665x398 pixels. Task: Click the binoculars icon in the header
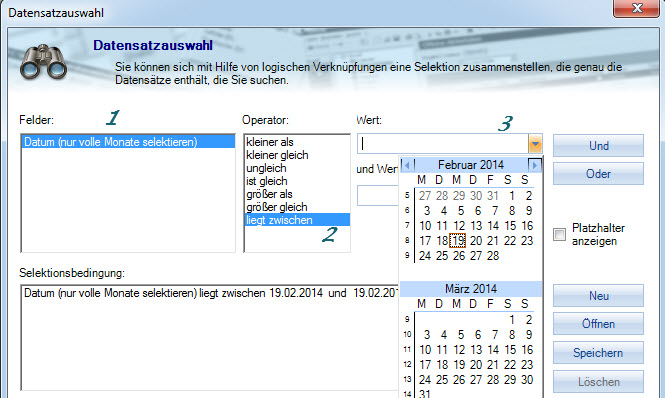43,62
